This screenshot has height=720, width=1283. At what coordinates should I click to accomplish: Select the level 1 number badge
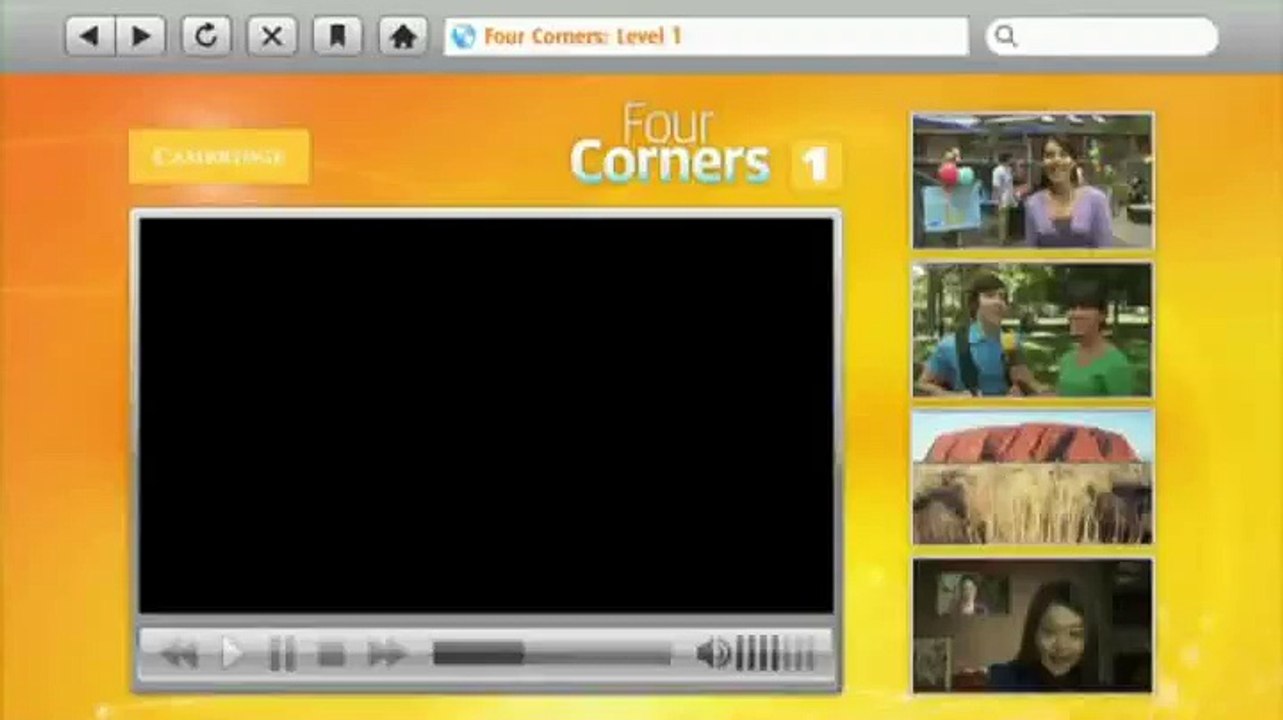tap(816, 164)
